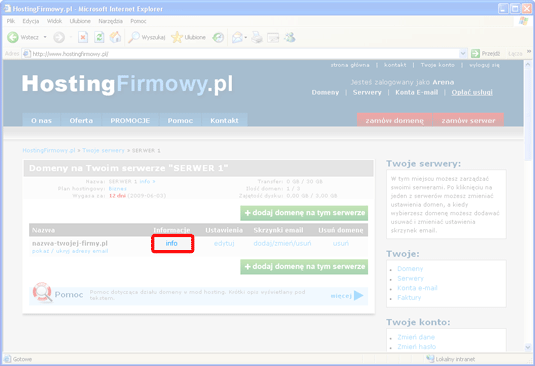Open the Ulubione menu in menu bar

pyautogui.click(x=80, y=21)
